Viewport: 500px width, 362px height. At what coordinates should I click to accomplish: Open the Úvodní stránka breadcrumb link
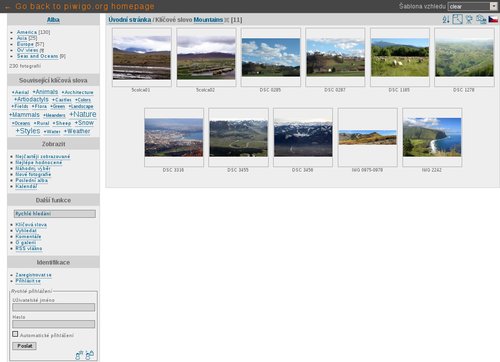pyautogui.click(x=130, y=20)
